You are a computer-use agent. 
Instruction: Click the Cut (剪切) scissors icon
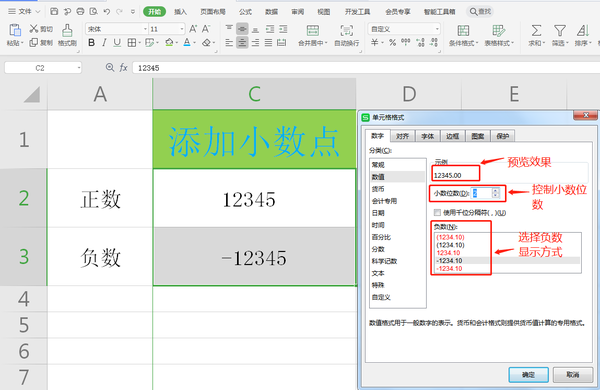(x=34, y=28)
